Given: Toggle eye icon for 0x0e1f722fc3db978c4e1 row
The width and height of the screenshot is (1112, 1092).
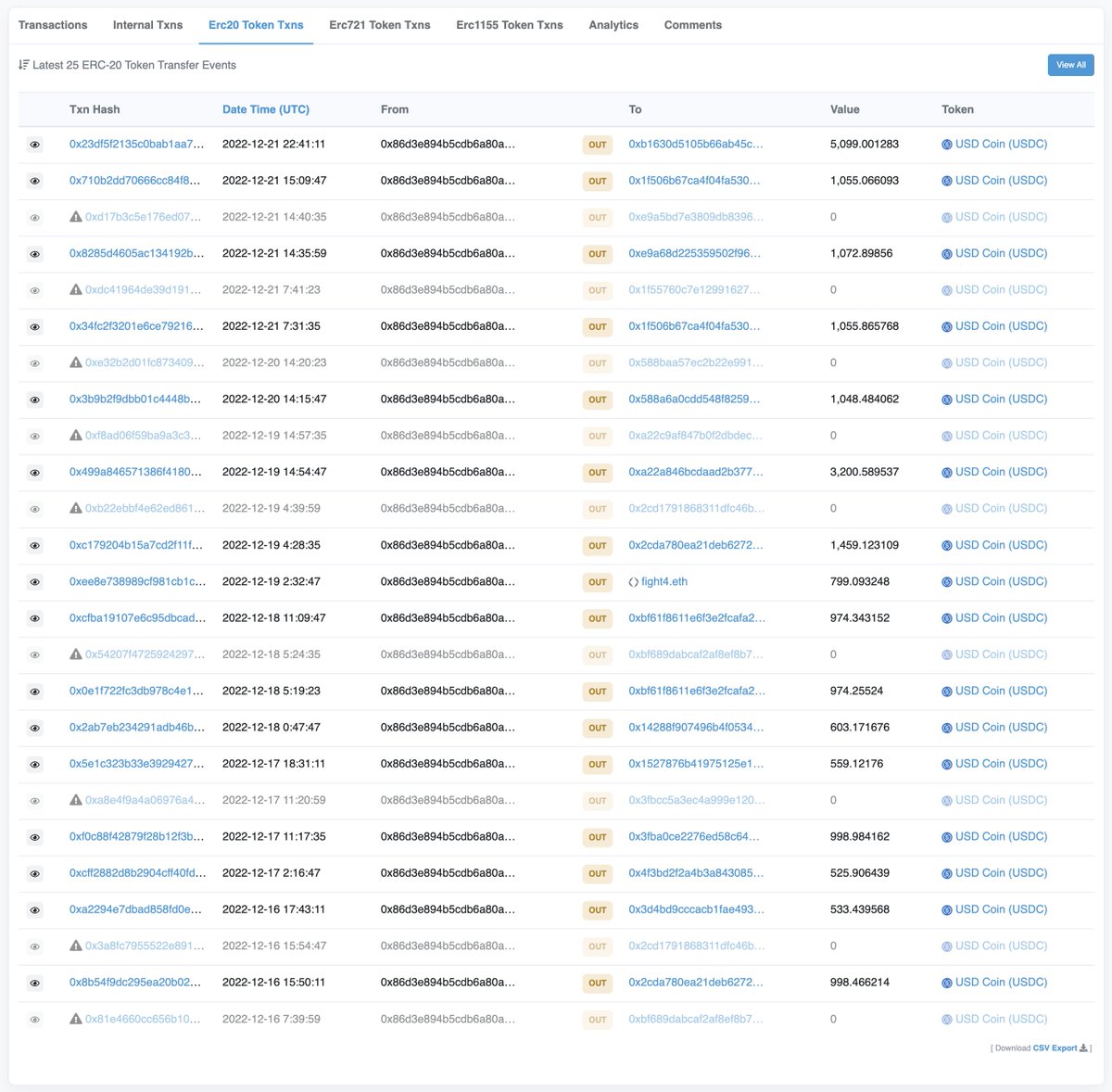Looking at the screenshot, I should pyautogui.click(x=34, y=692).
